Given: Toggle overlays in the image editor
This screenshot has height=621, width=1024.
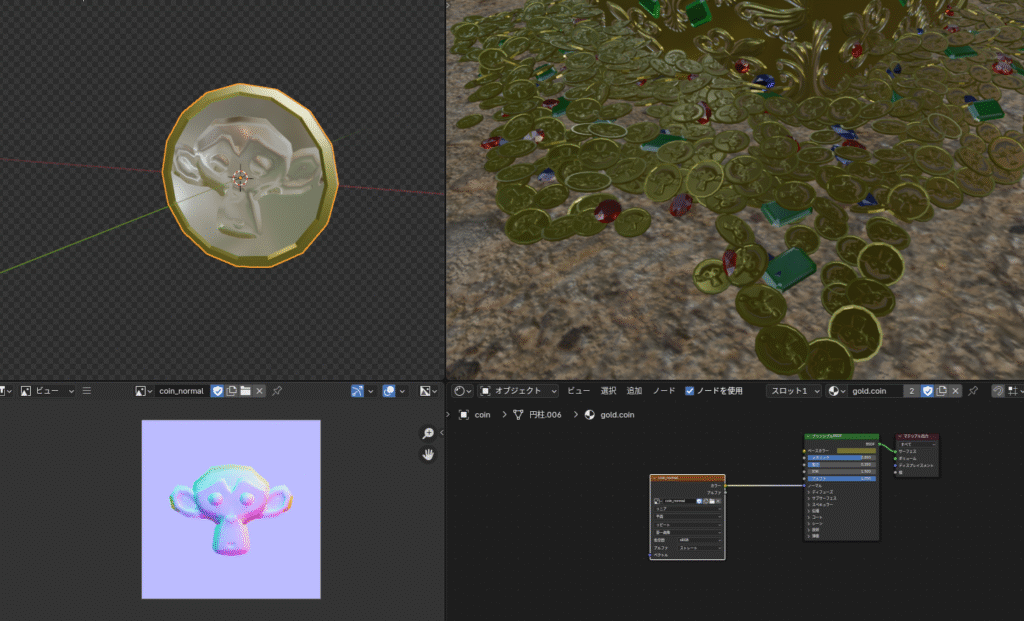Looking at the screenshot, I should (389, 391).
